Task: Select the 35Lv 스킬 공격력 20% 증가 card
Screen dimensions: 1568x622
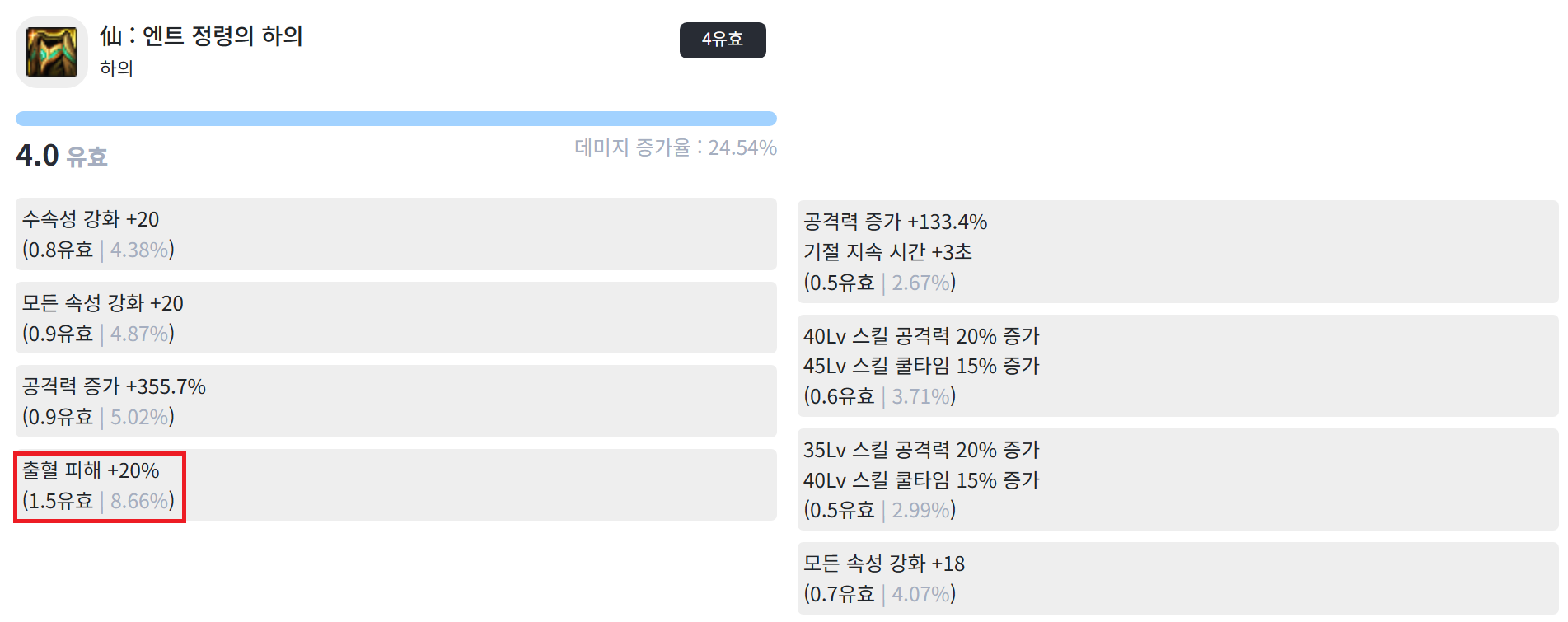Action: pyautogui.click(x=1178, y=479)
